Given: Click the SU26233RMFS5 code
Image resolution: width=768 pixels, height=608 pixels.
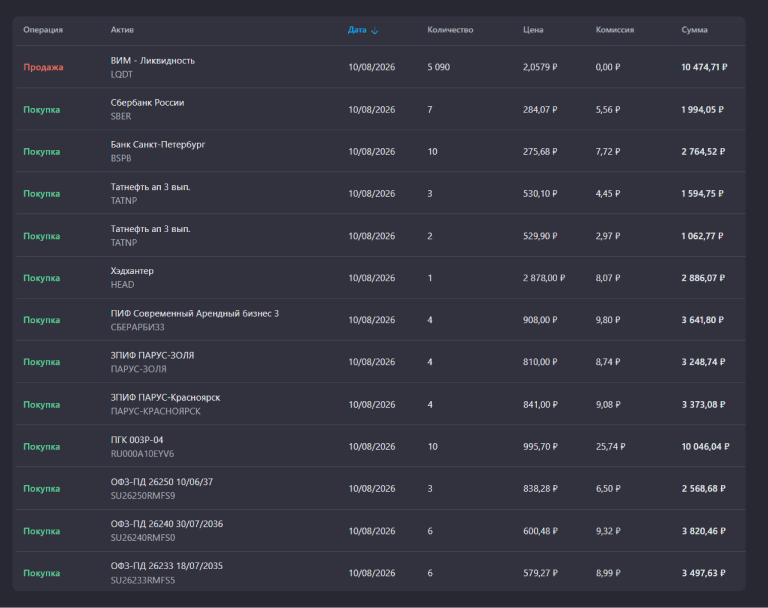Looking at the screenshot, I should pos(143,581).
